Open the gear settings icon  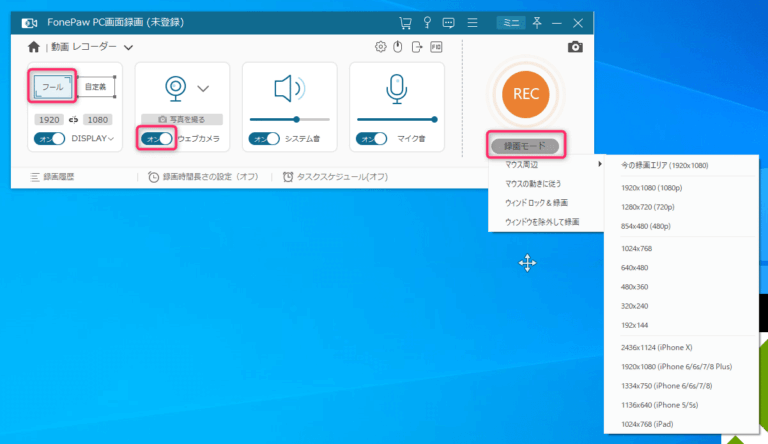click(x=380, y=47)
